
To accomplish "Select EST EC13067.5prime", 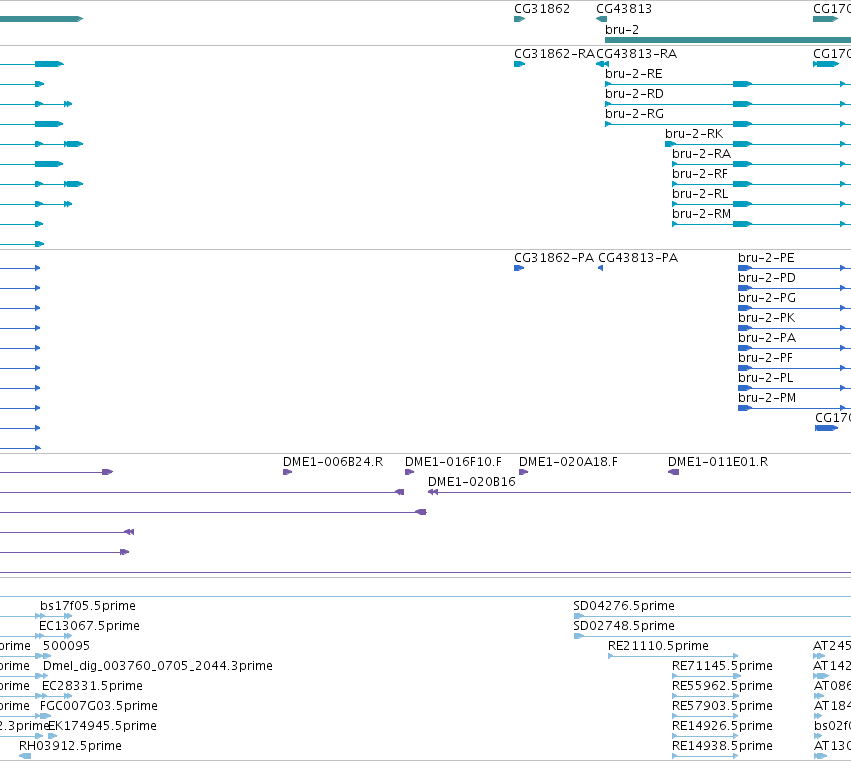I will coord(89,626).
